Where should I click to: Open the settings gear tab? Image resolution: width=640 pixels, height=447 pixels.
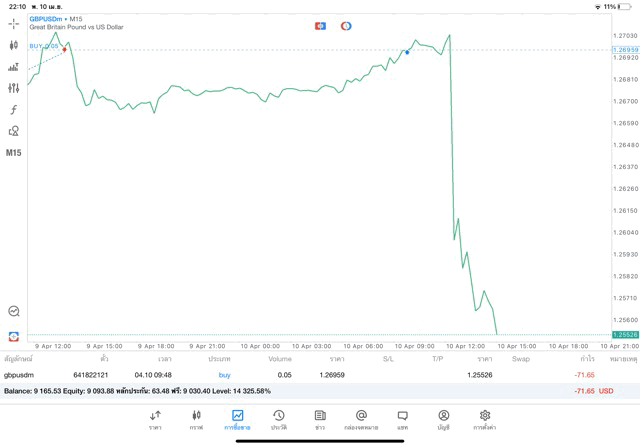coord(485,420)
